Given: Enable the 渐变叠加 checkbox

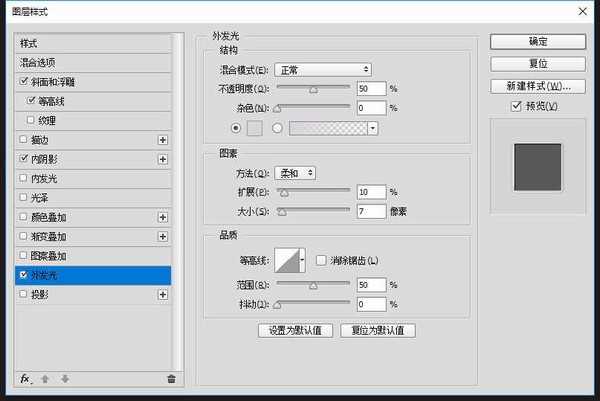Looking at the screenshot, I should coord(23,236).
